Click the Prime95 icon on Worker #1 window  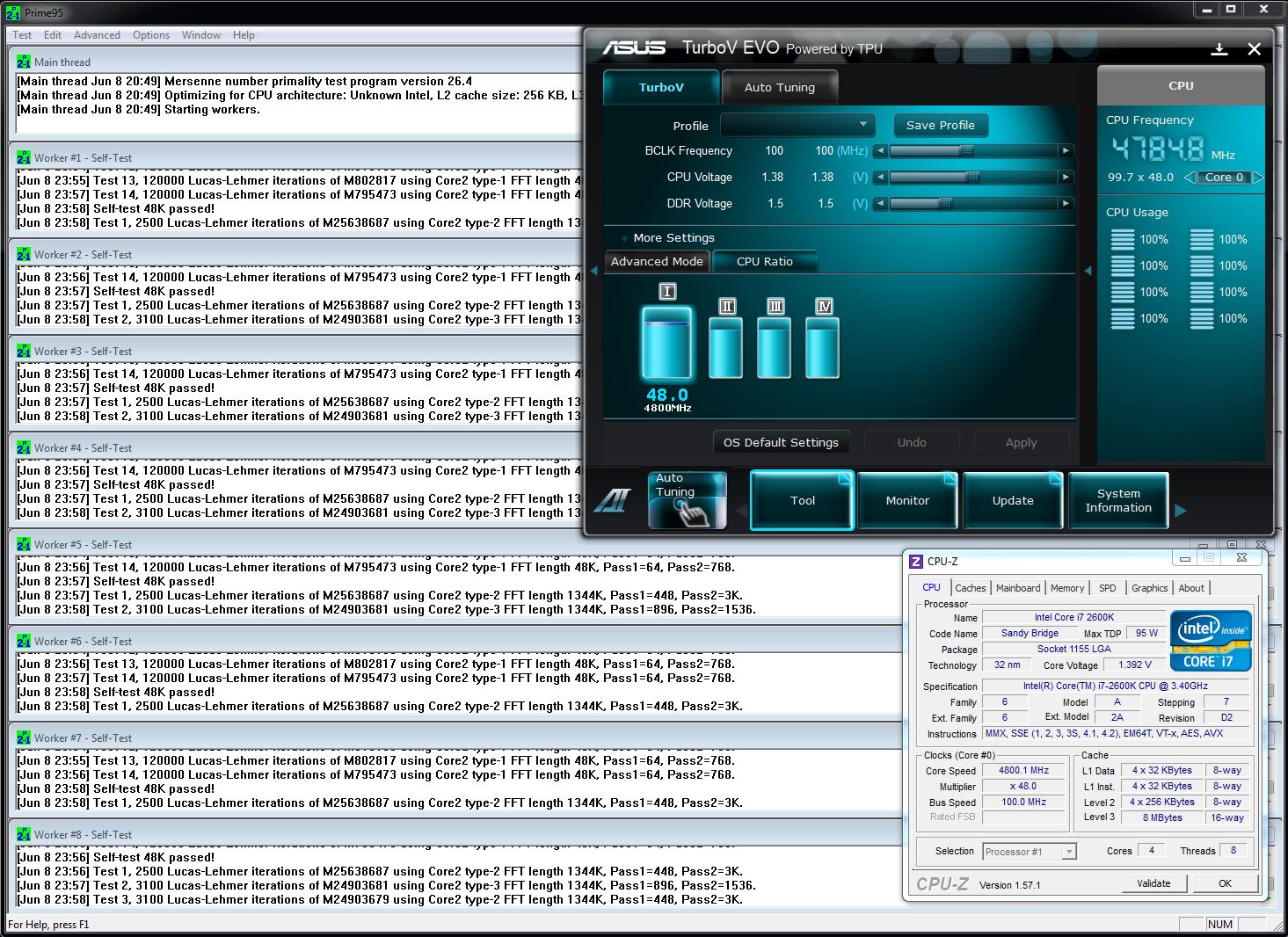pyautogui.click(x=24, y=158)
